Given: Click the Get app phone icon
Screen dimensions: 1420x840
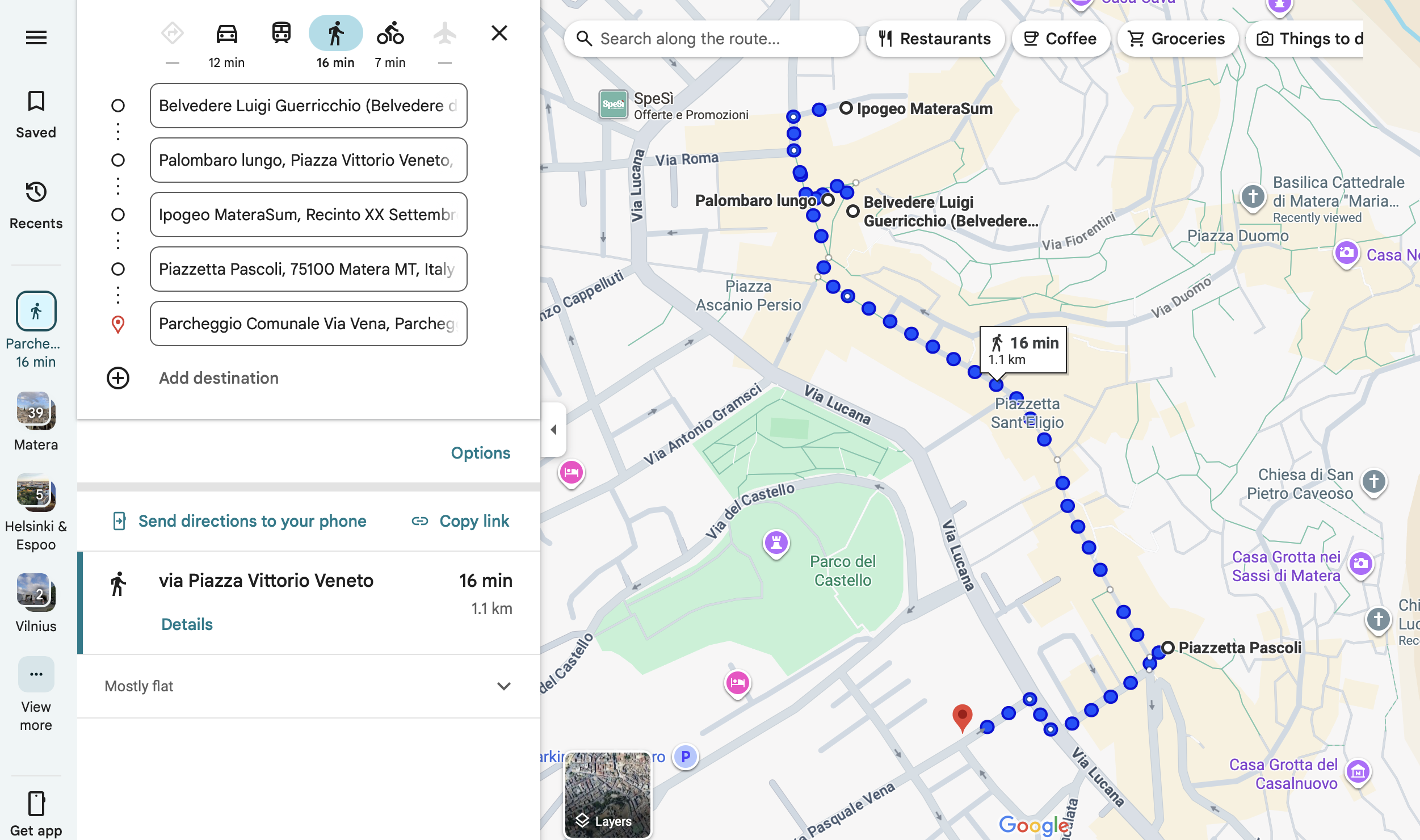Looking at the screenshot, I should point(36,804).
